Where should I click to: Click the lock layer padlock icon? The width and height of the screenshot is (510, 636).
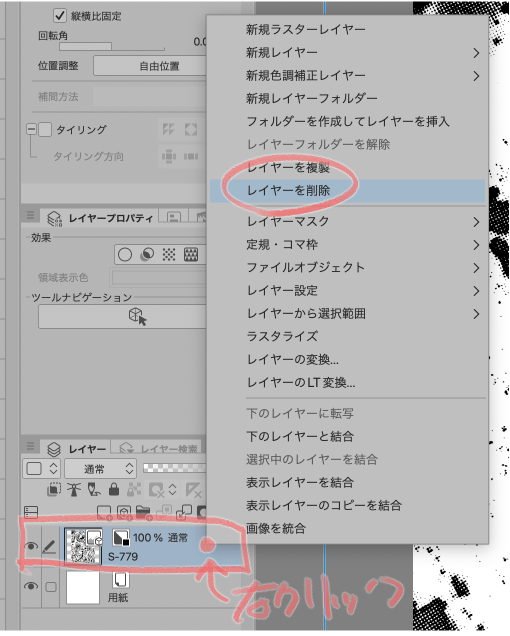(x=114, y=490)
